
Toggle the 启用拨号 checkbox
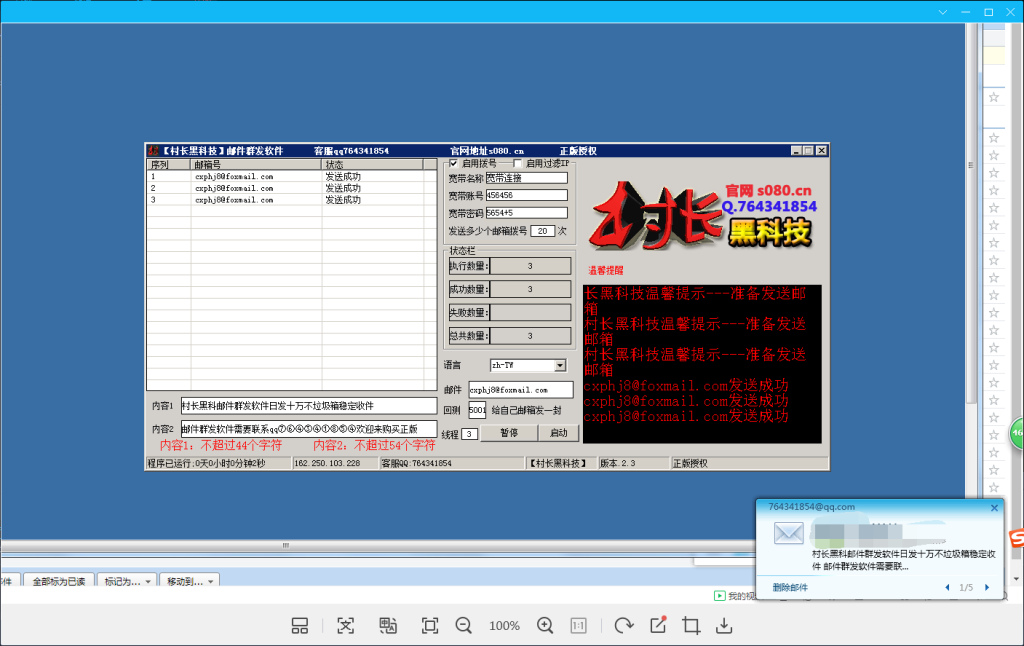454,163
